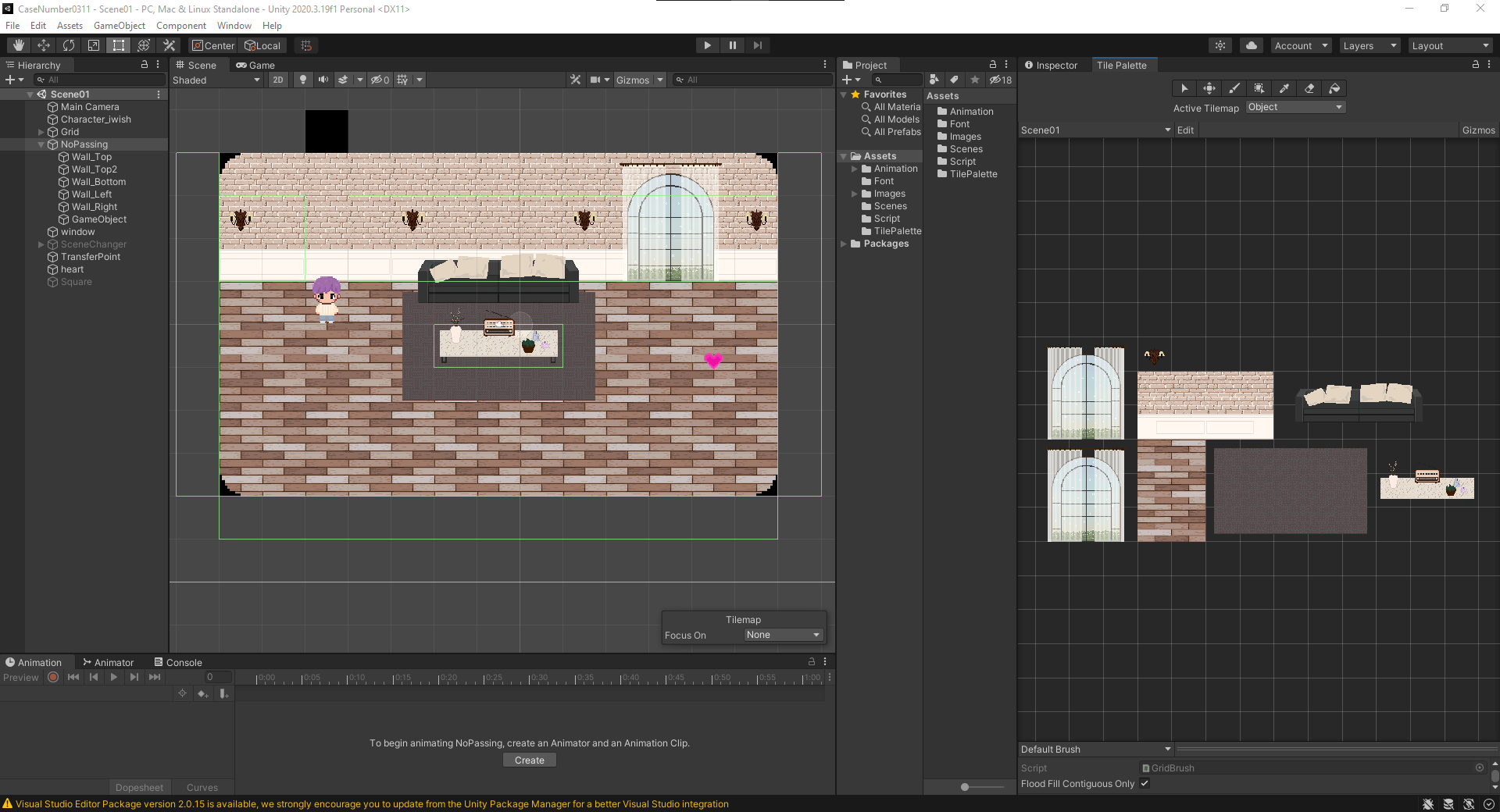This screenshot has height=812, width=1500.
Task: Select Character_iwish in the Hierarchy
Action: pyautogui.click(x=95, y=119)
